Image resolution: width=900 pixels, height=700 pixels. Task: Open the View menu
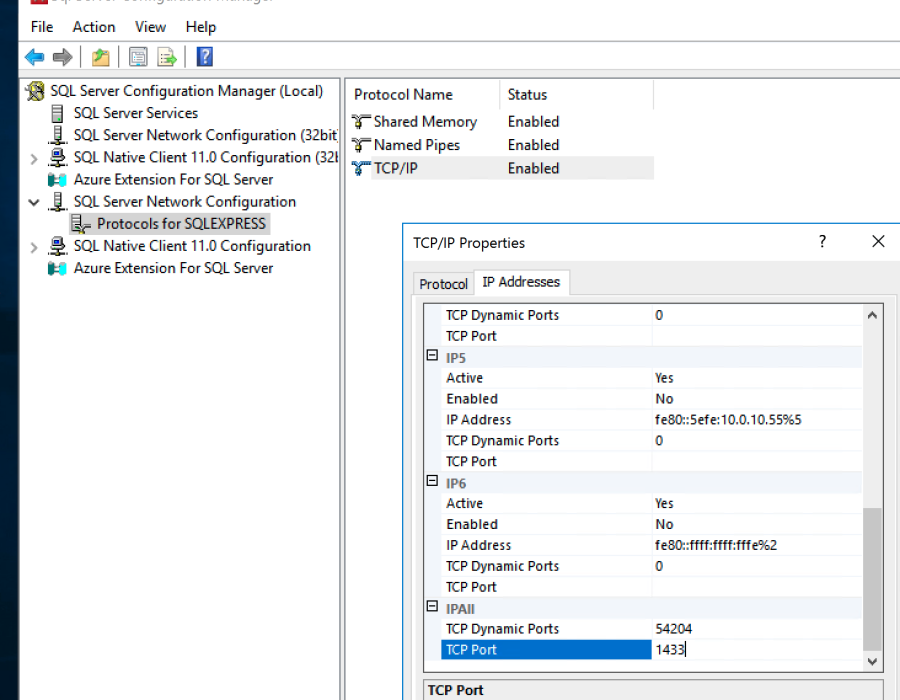150,27
